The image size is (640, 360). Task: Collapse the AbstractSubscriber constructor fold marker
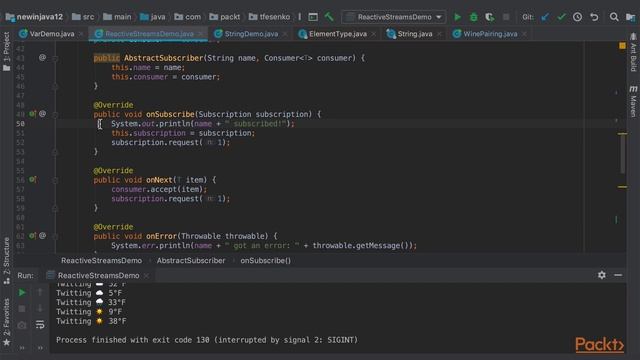(x=55, y=58)
